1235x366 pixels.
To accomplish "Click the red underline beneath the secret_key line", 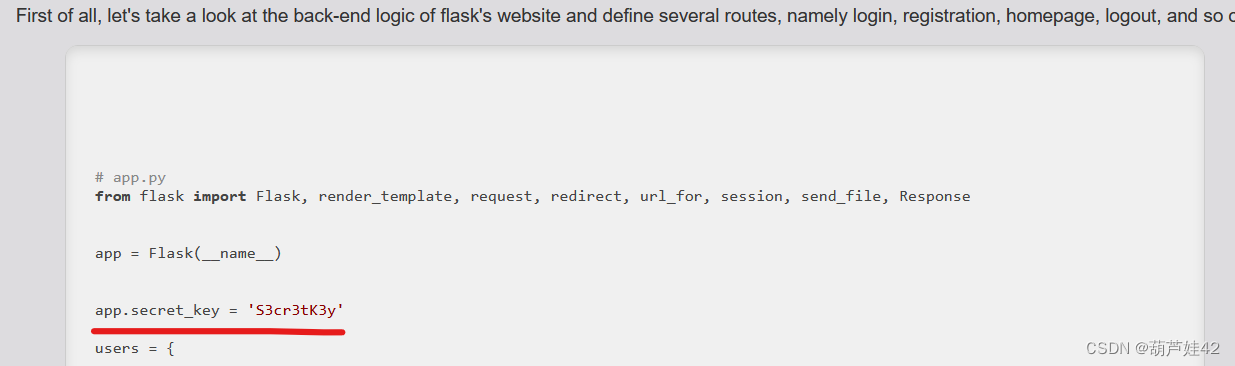I will [x=219, y=328].
